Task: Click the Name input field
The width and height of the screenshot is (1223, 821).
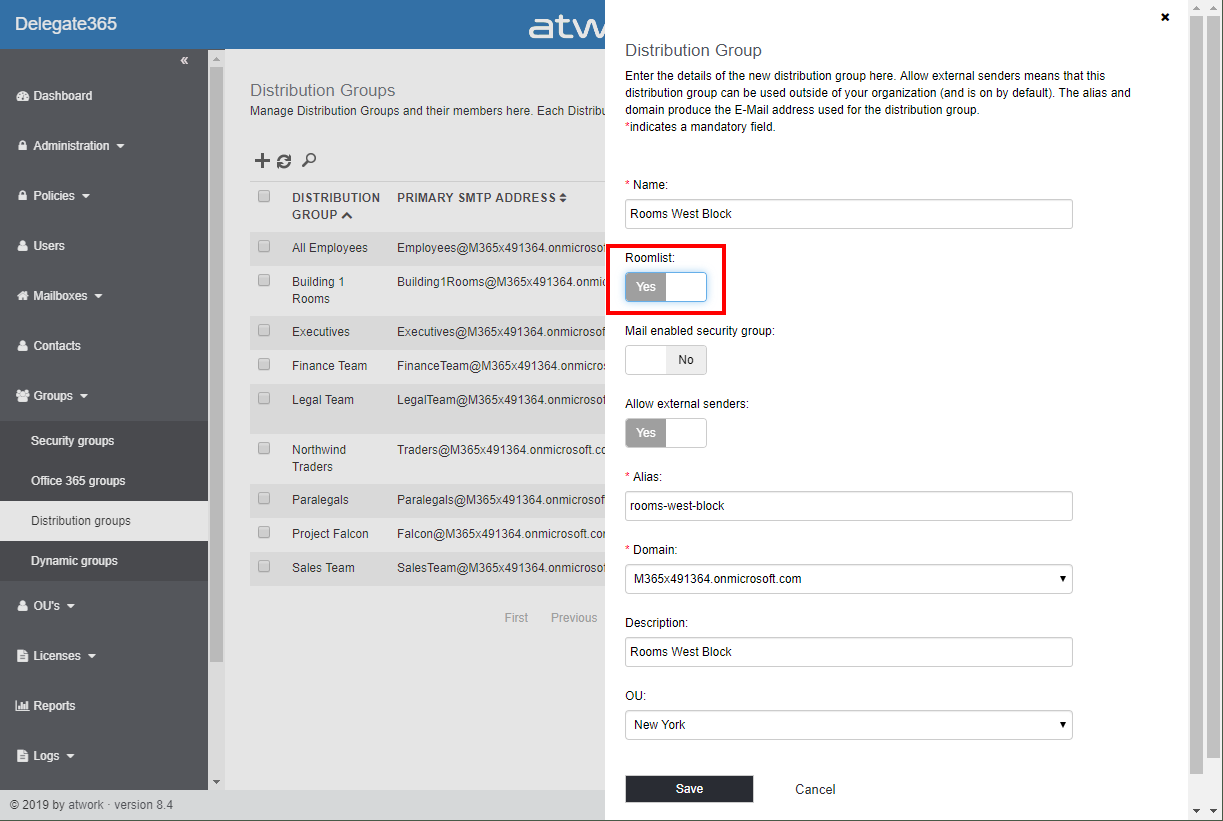Action: (849, 214)
